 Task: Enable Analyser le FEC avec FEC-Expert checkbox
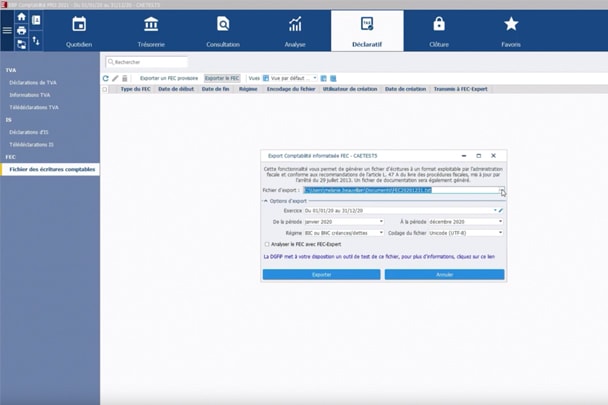coord(267,244)
